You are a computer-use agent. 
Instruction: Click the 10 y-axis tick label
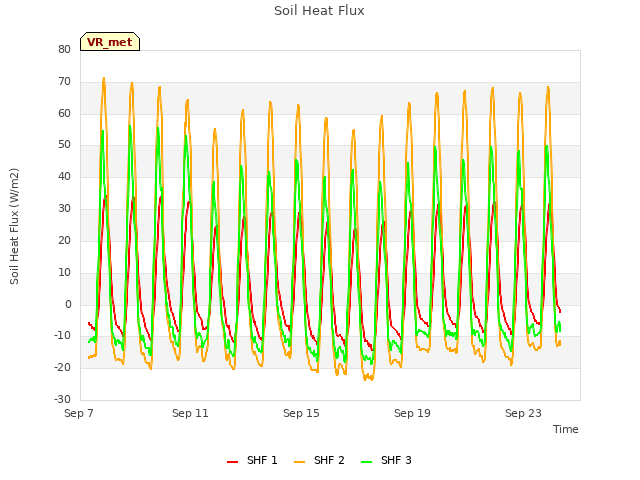pos(64,272)
